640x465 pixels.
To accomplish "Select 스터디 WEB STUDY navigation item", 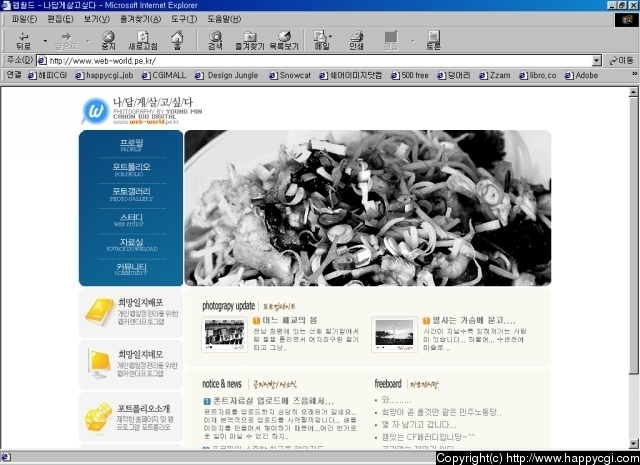I will [x=131, y=220].
